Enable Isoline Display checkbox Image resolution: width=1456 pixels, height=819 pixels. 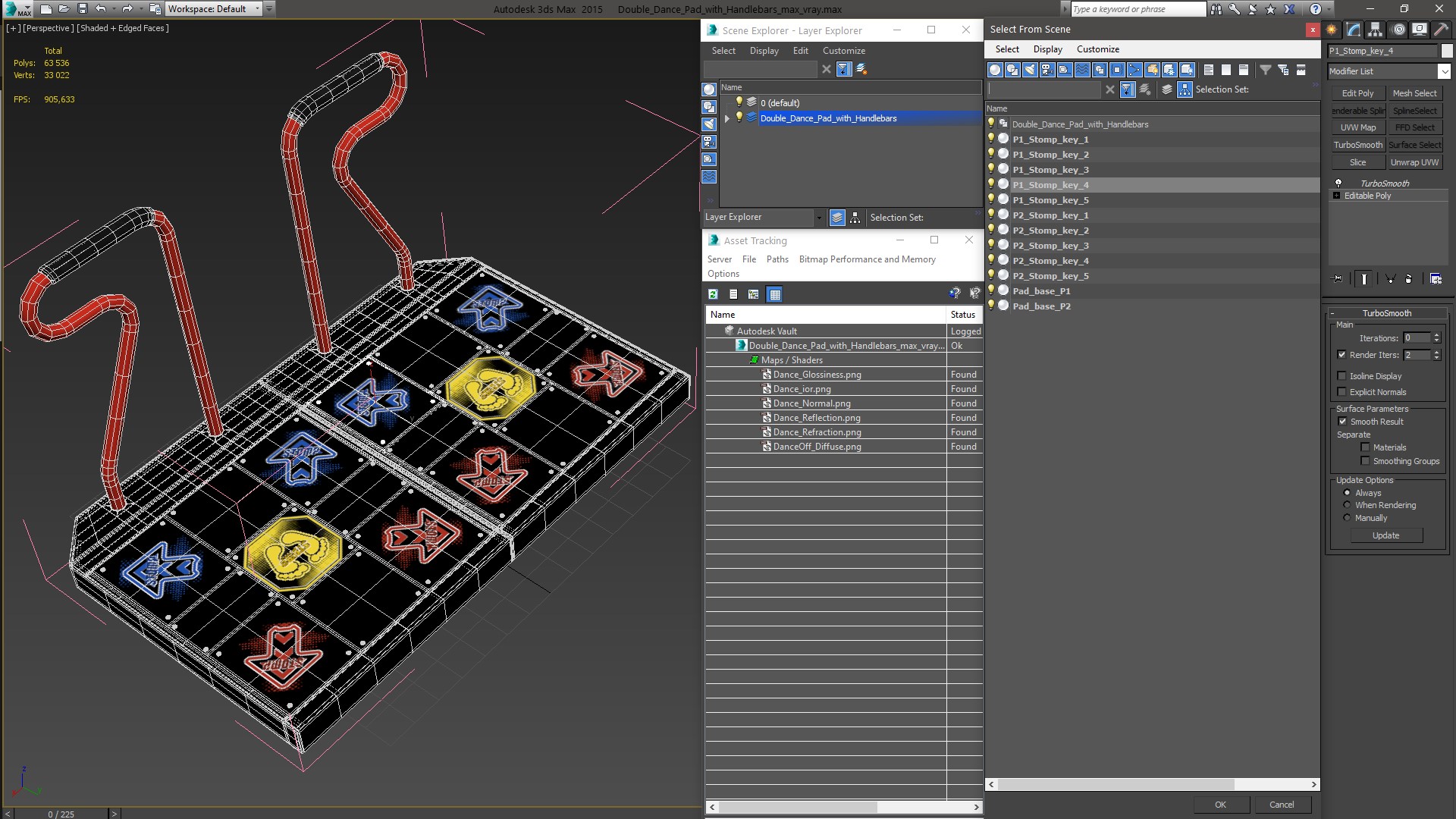pos(1341,376)
